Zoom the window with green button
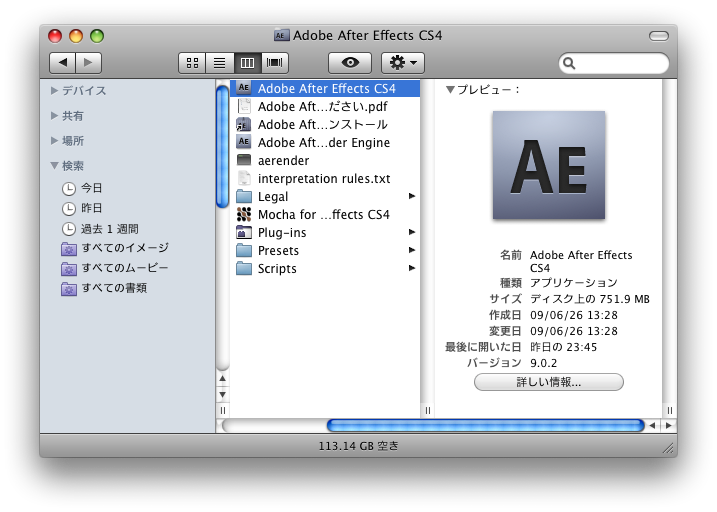The height and width of the screenshot is (512, 717). 97,36
